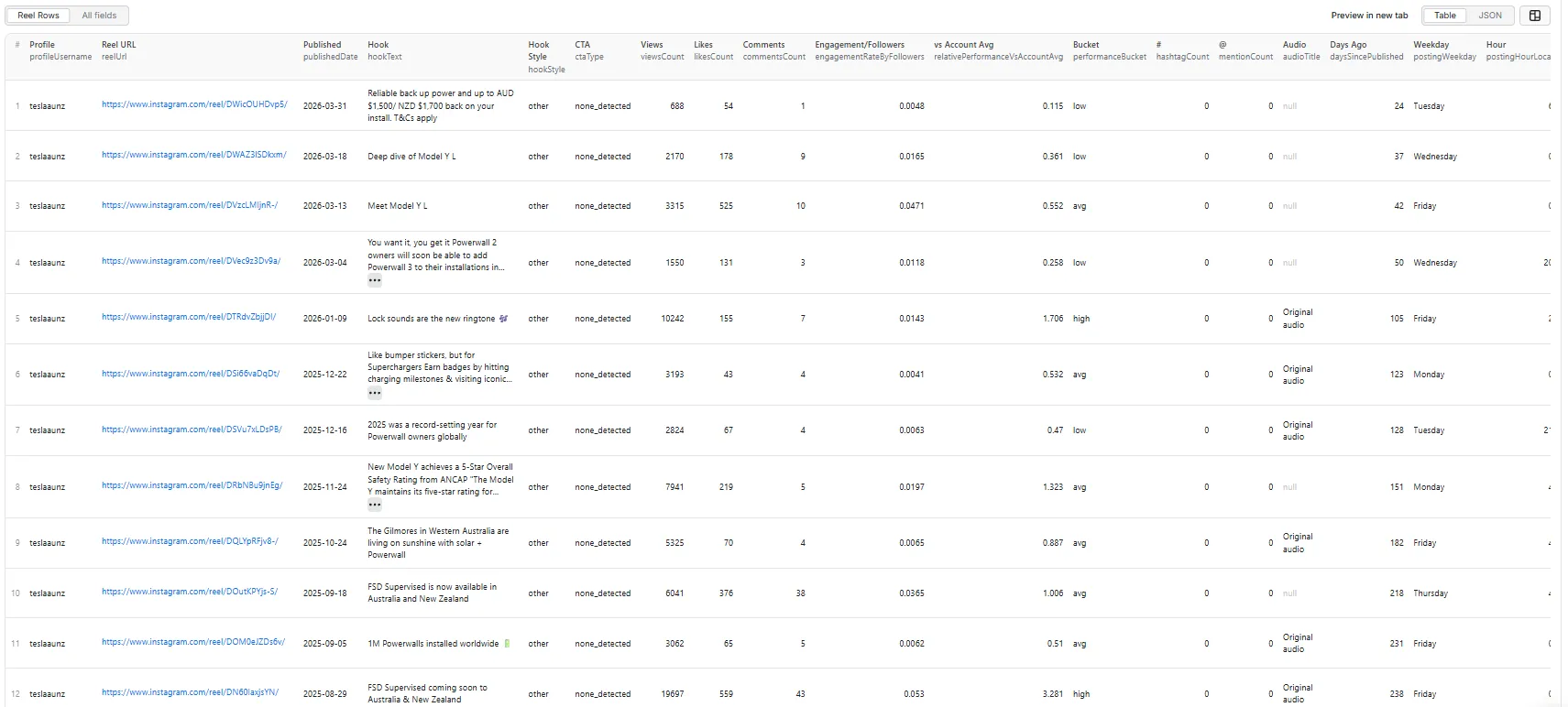
Task: Switch to the All fields tab
Action: 99,16
